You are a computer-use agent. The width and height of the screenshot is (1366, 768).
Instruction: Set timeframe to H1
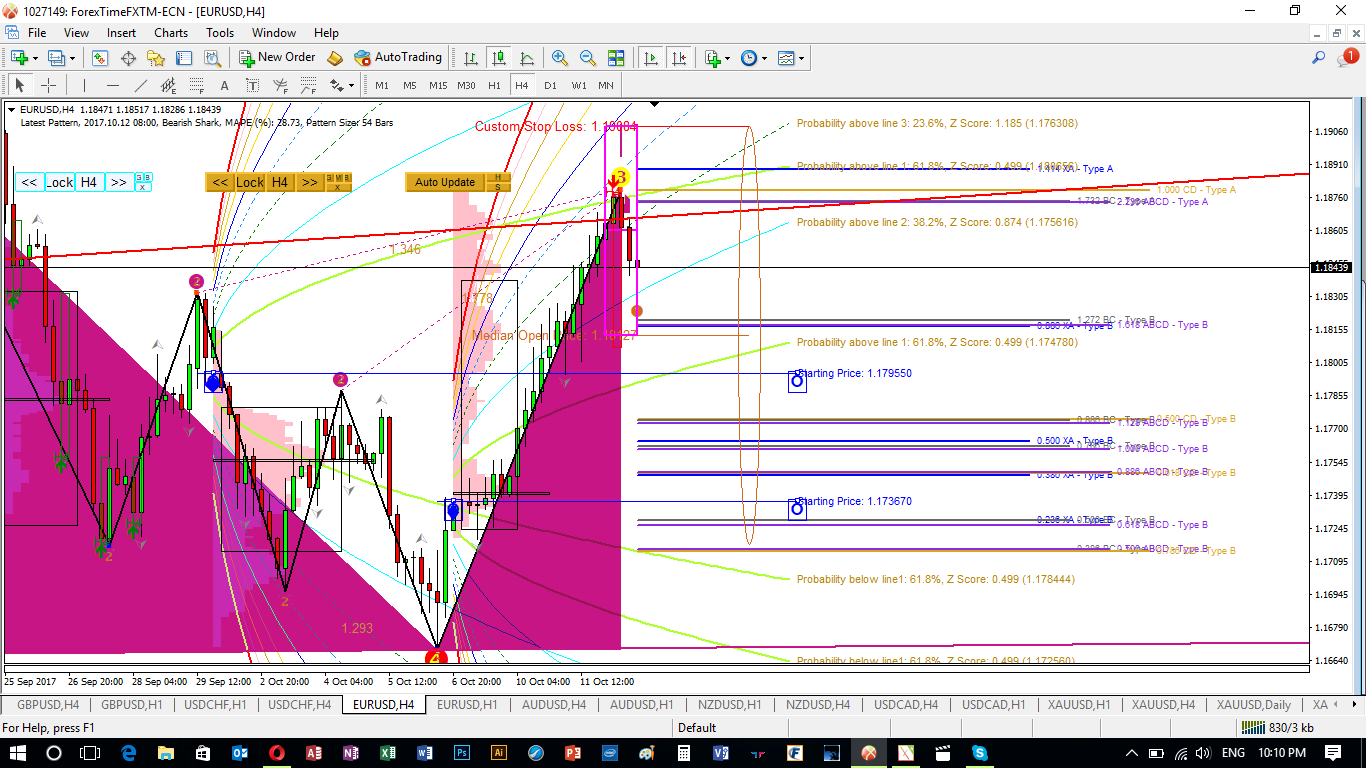pos(494,85)
